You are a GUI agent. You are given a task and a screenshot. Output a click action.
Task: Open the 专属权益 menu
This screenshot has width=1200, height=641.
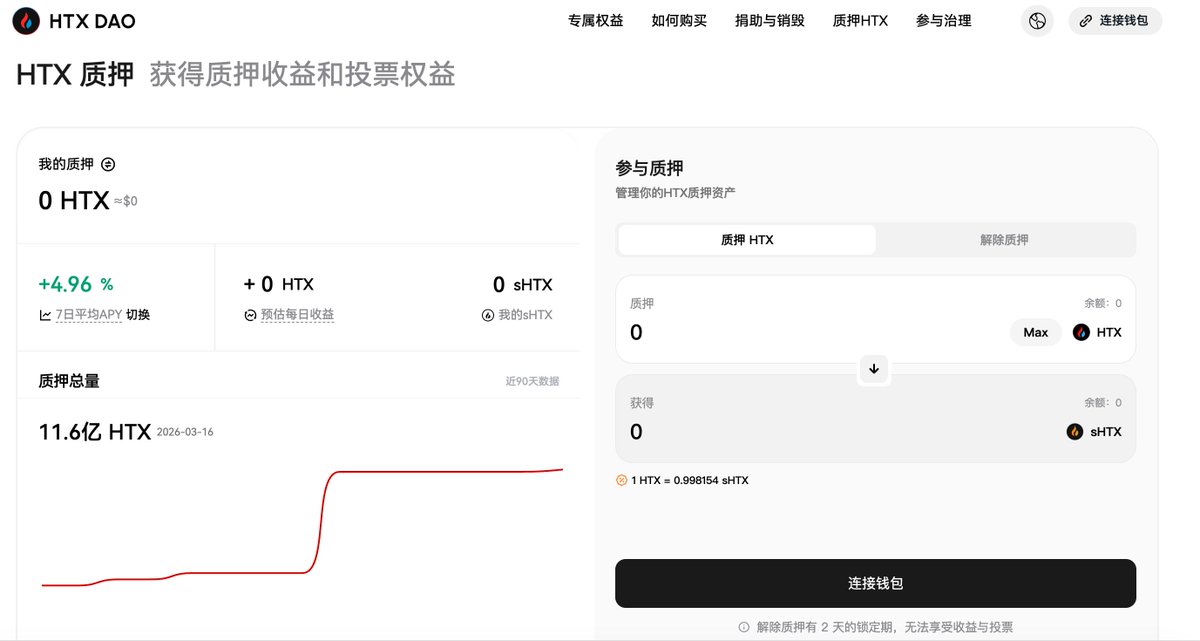(595, 21)
